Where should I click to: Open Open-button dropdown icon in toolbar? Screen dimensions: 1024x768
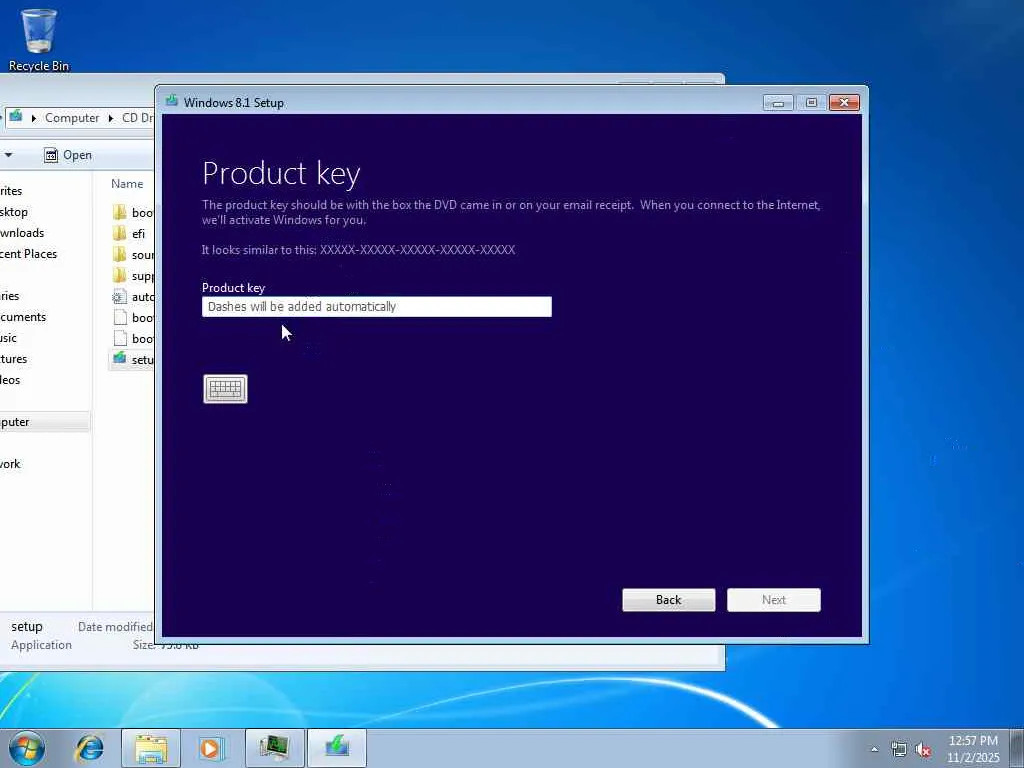pos(51,155)
